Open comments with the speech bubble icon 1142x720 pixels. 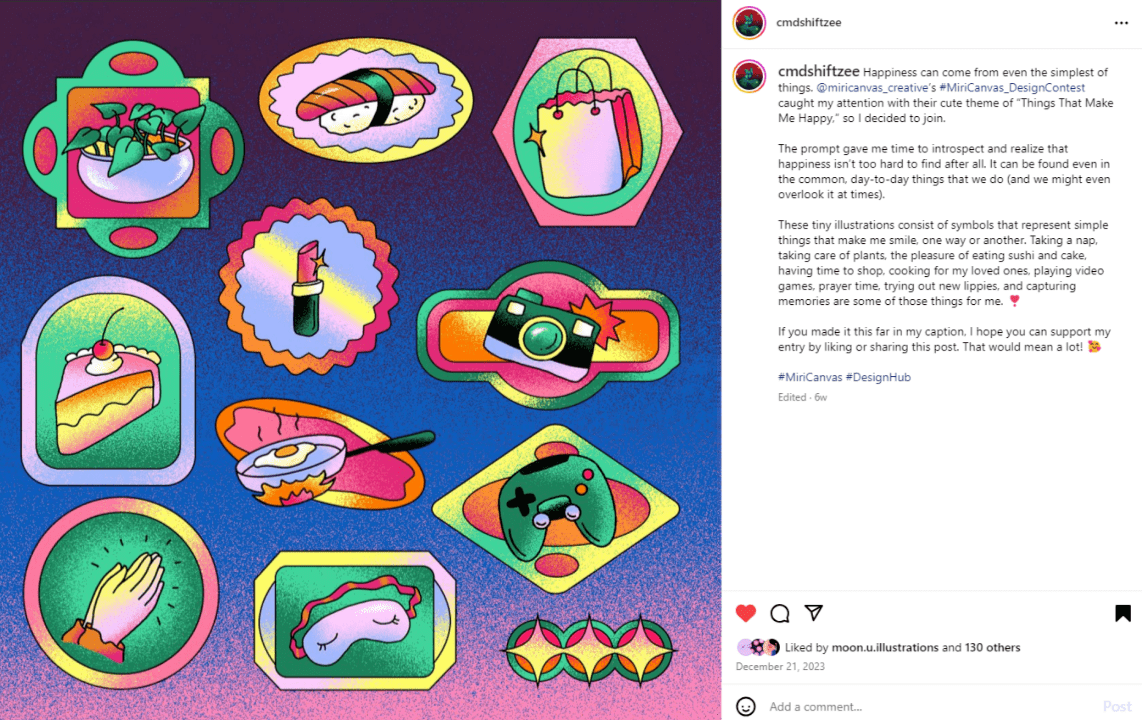click(779, 613)
